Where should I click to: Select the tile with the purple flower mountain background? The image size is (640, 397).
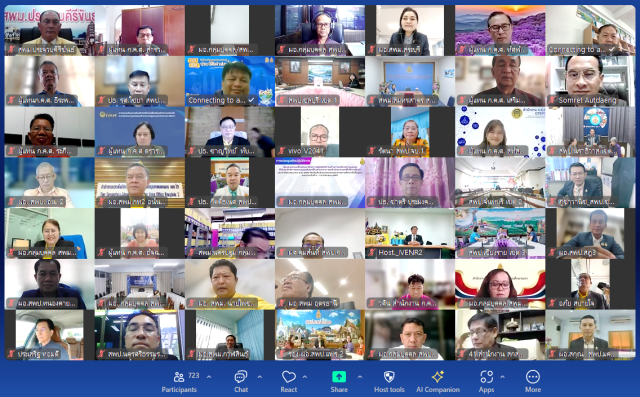tap(500, 30)
